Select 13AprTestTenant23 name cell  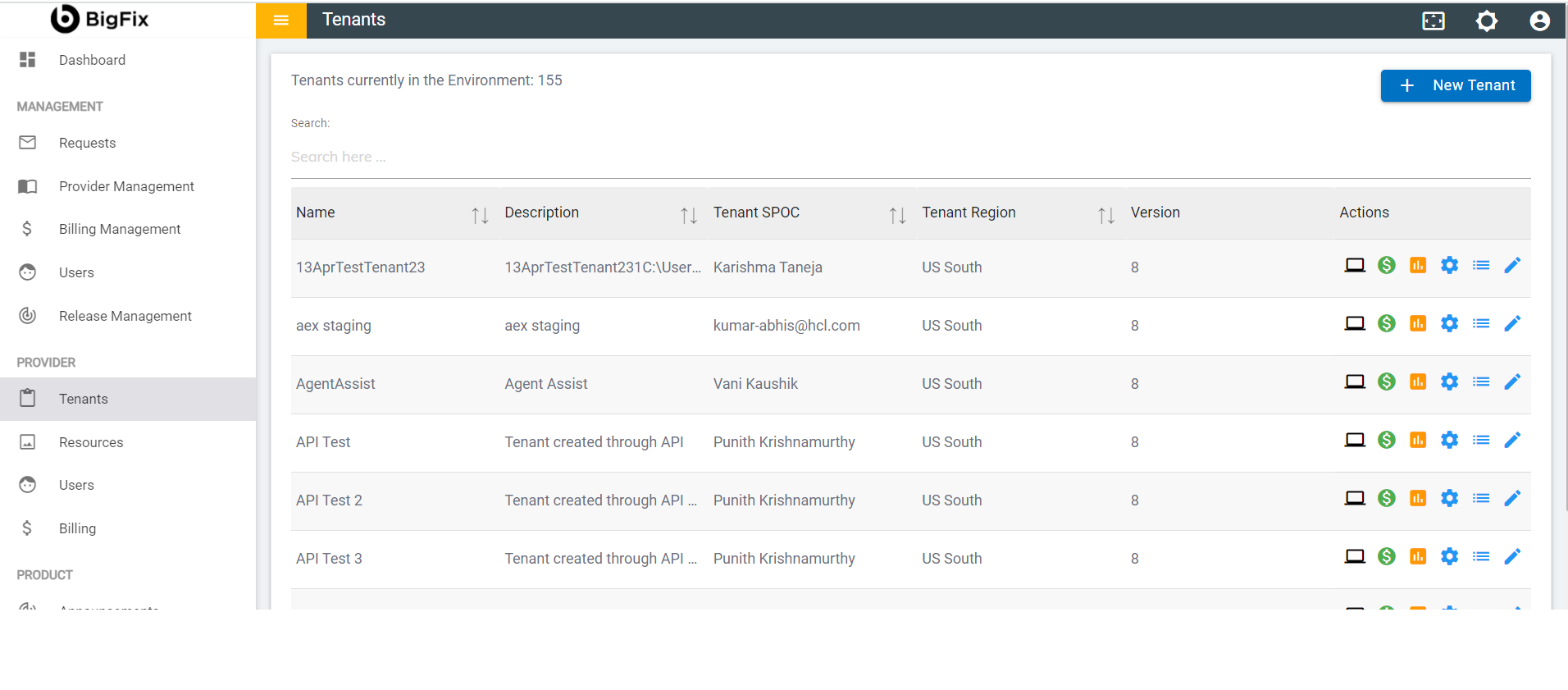coord(360,267)
